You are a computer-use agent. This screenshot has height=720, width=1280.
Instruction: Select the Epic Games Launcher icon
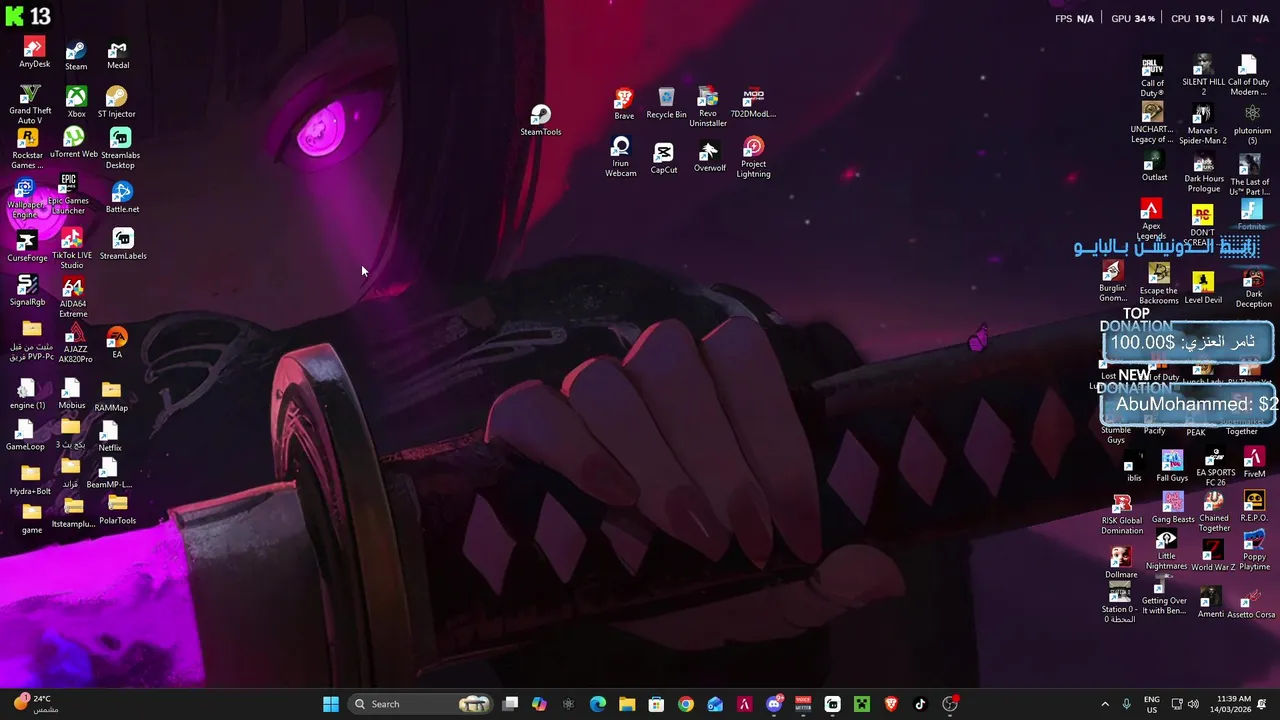coord(68,195)
